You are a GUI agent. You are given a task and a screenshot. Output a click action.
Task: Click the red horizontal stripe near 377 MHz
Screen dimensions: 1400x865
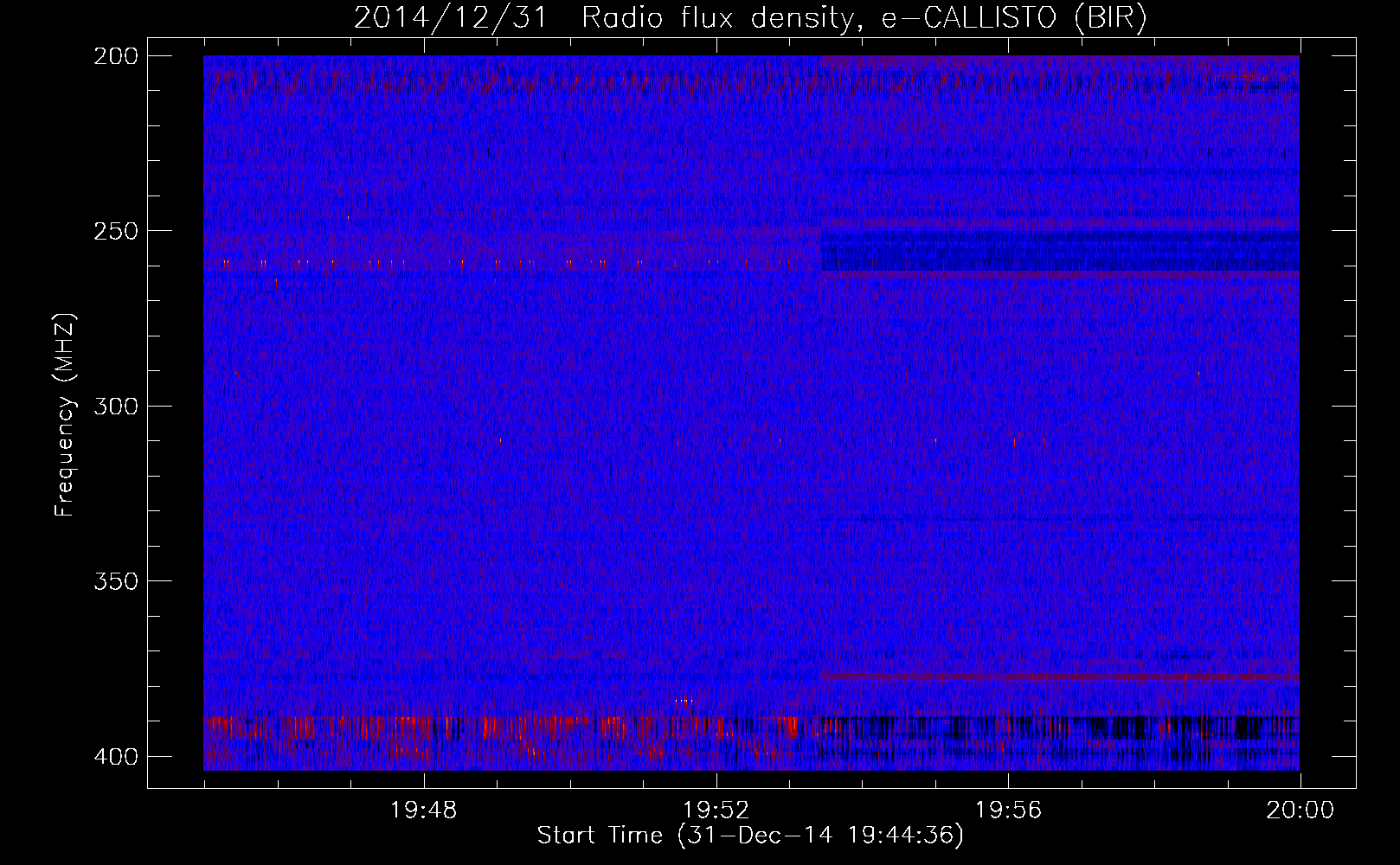point(1060,676)
